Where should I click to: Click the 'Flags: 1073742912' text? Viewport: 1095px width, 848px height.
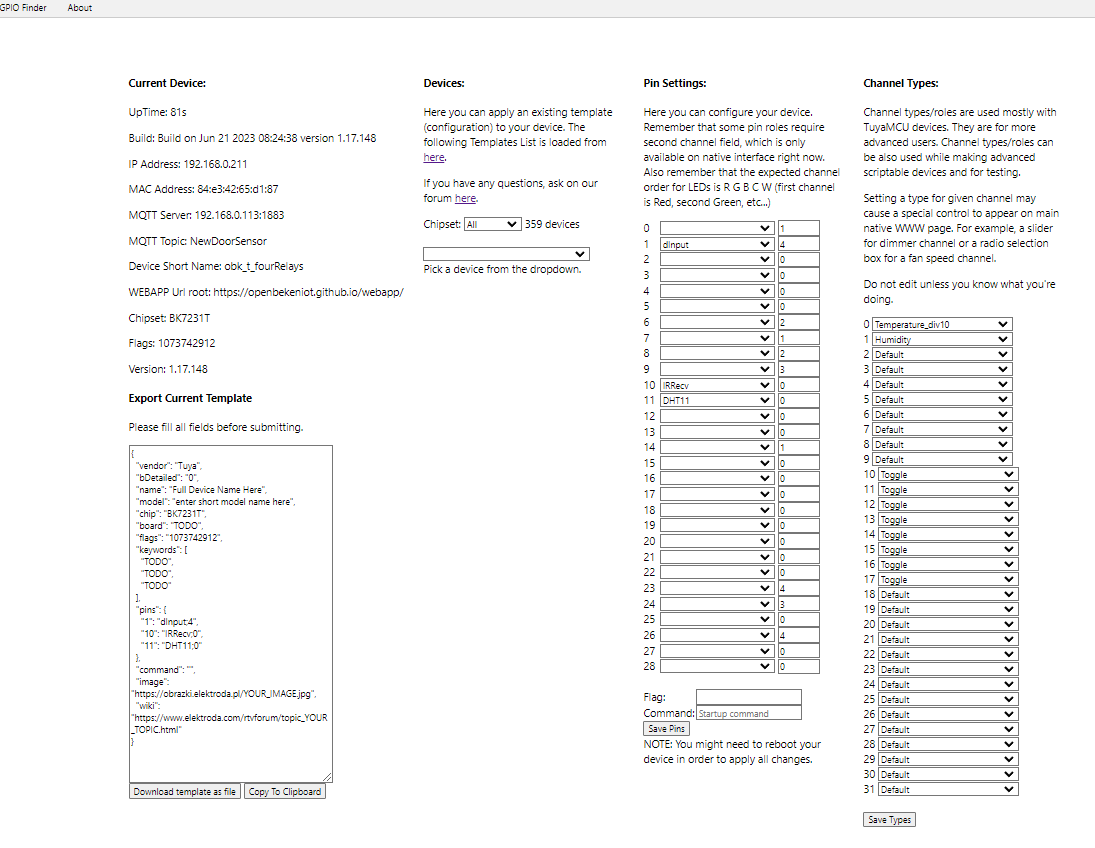coord(172,343)
